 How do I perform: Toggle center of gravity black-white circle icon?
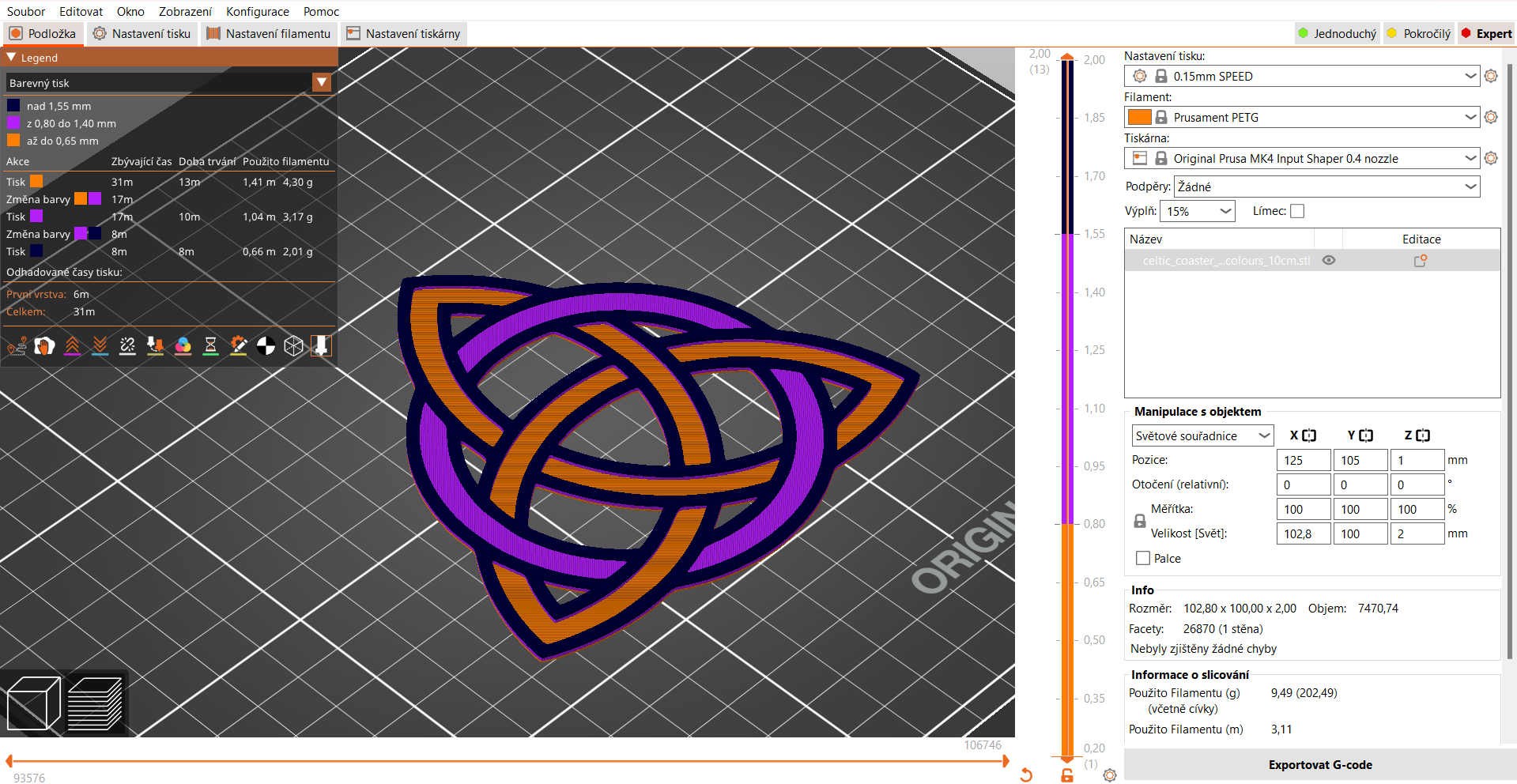coord(266,346)
